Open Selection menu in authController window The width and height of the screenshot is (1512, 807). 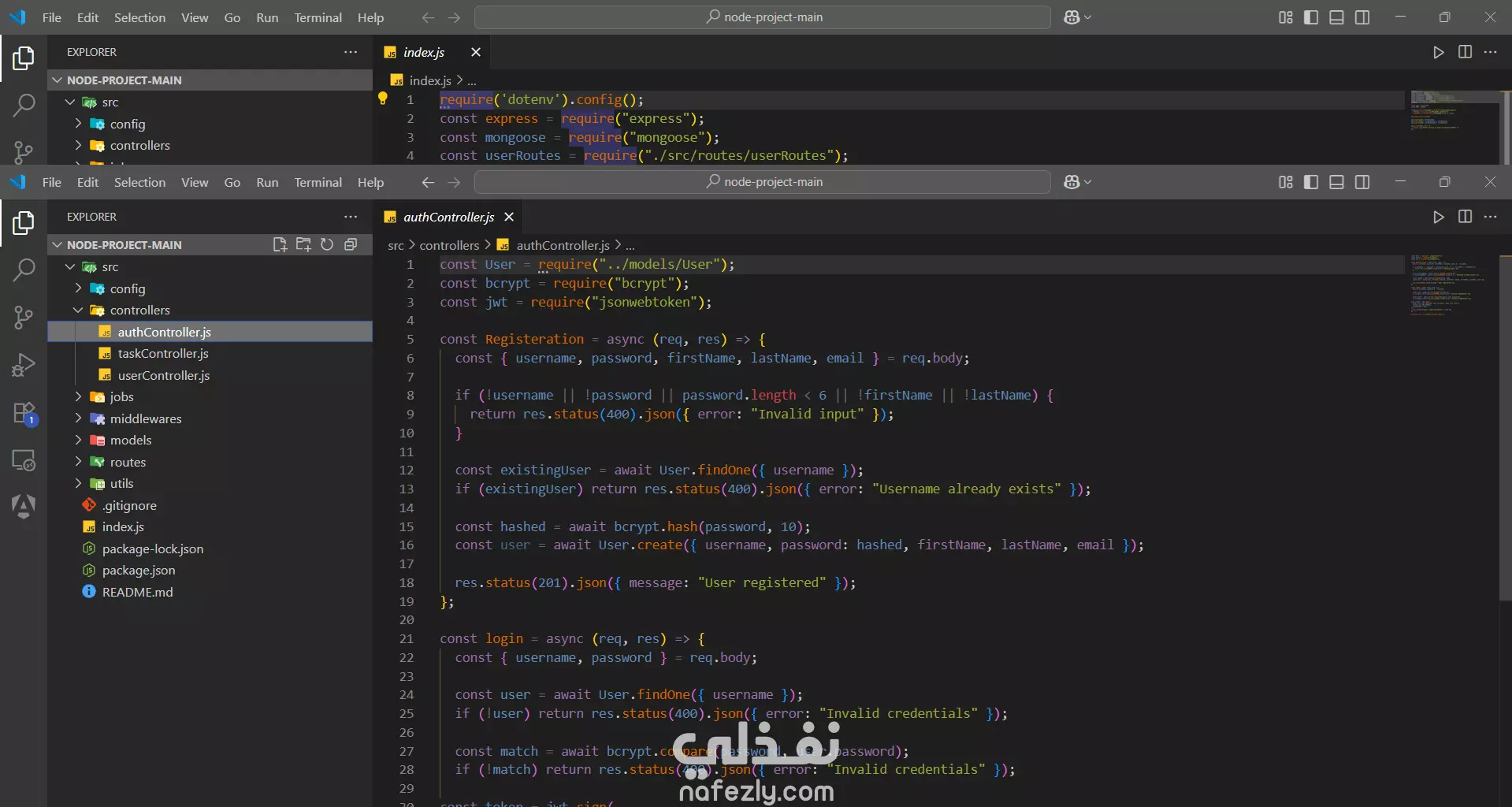click(139, 182)
